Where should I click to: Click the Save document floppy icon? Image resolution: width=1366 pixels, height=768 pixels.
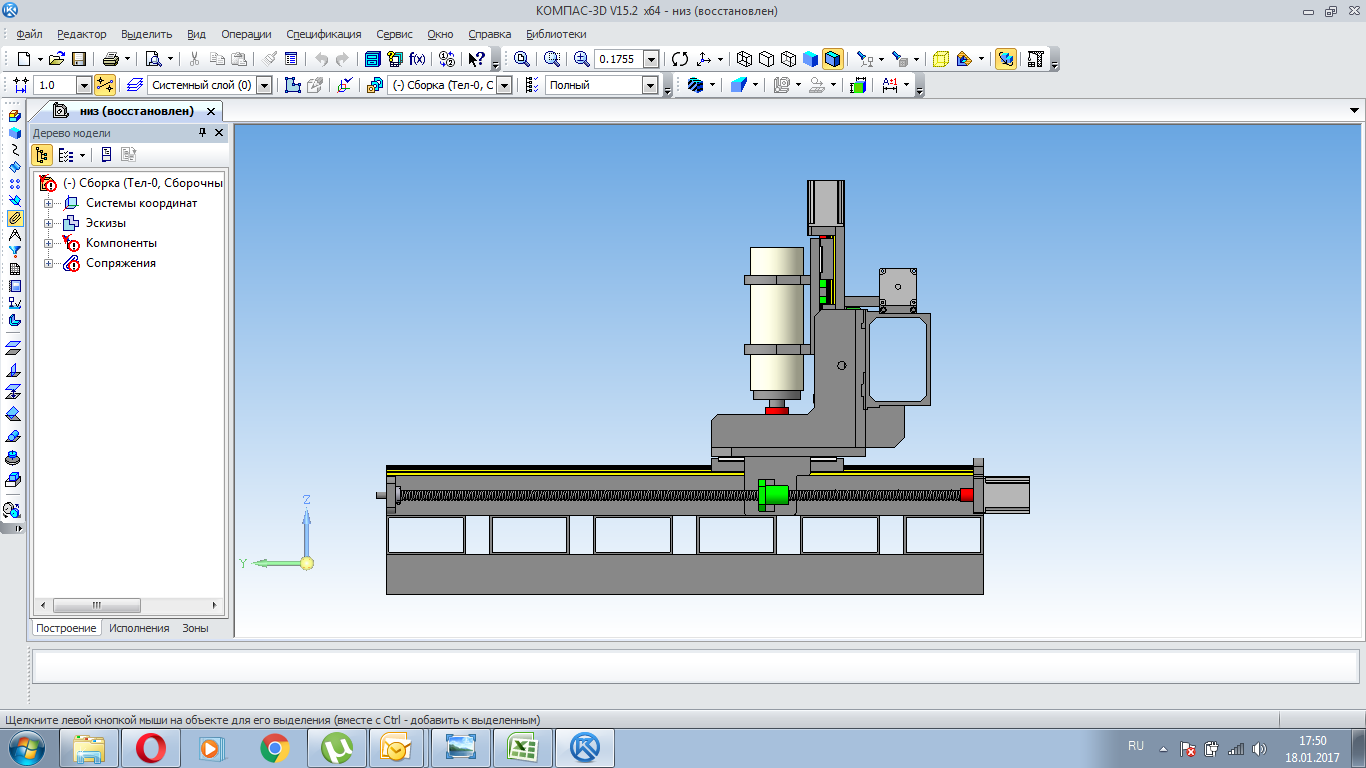pyautogui.click(x=78, y=59)
